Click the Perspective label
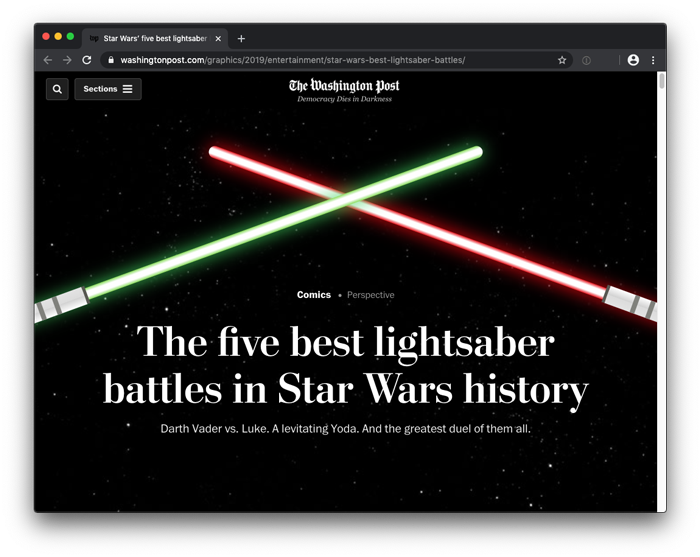Viewport: 700px width, 557px height. 371,295
